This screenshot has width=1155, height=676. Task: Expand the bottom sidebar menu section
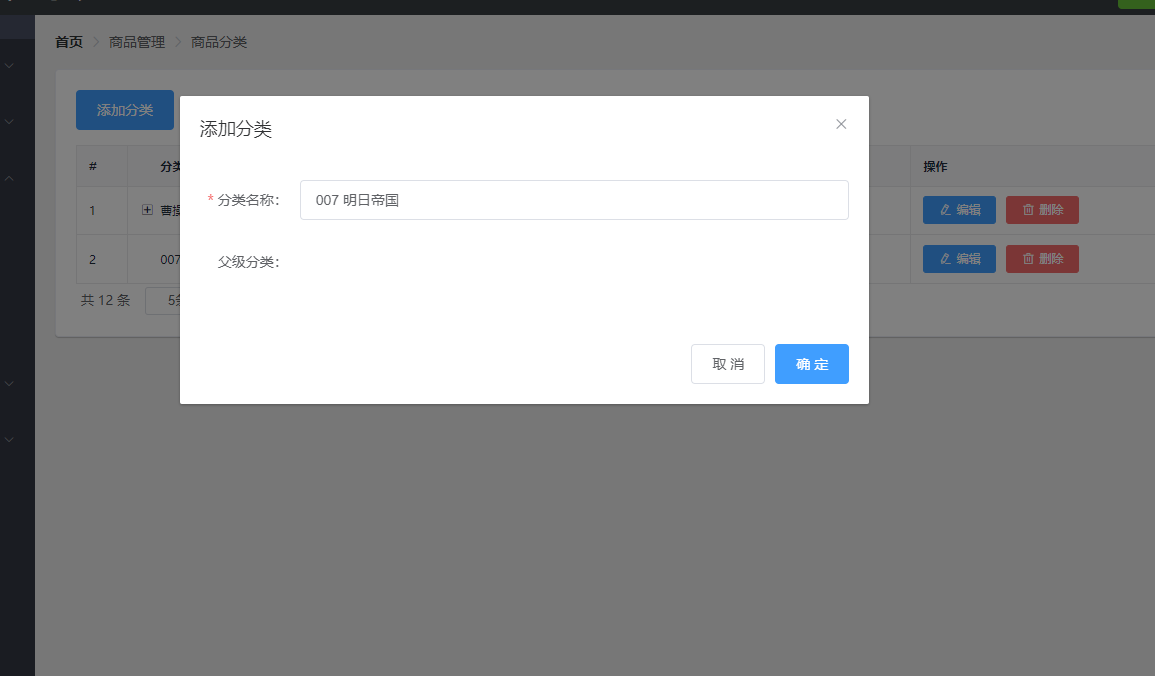point(7,439)
